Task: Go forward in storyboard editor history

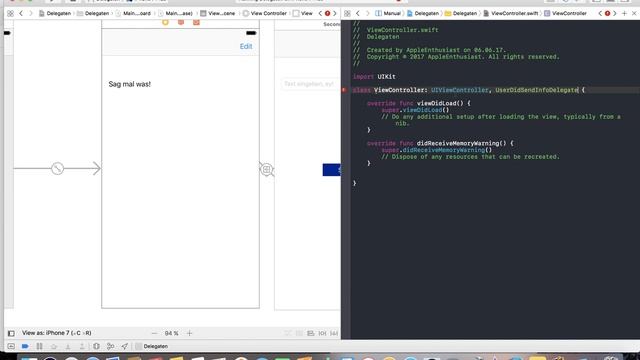Action: (30, 13)
